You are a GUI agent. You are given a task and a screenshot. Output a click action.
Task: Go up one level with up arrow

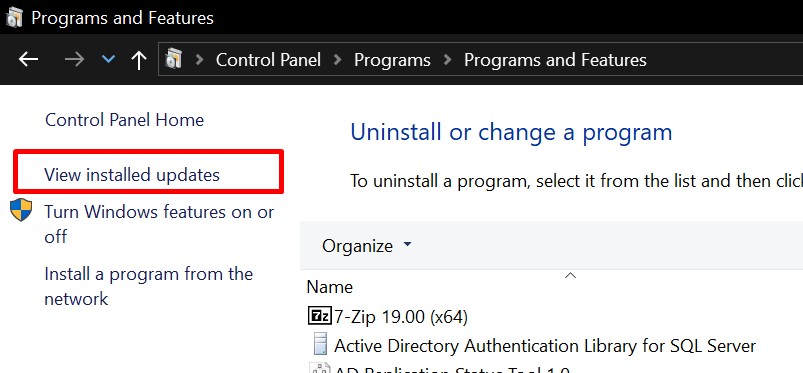[x=139, y=60]
